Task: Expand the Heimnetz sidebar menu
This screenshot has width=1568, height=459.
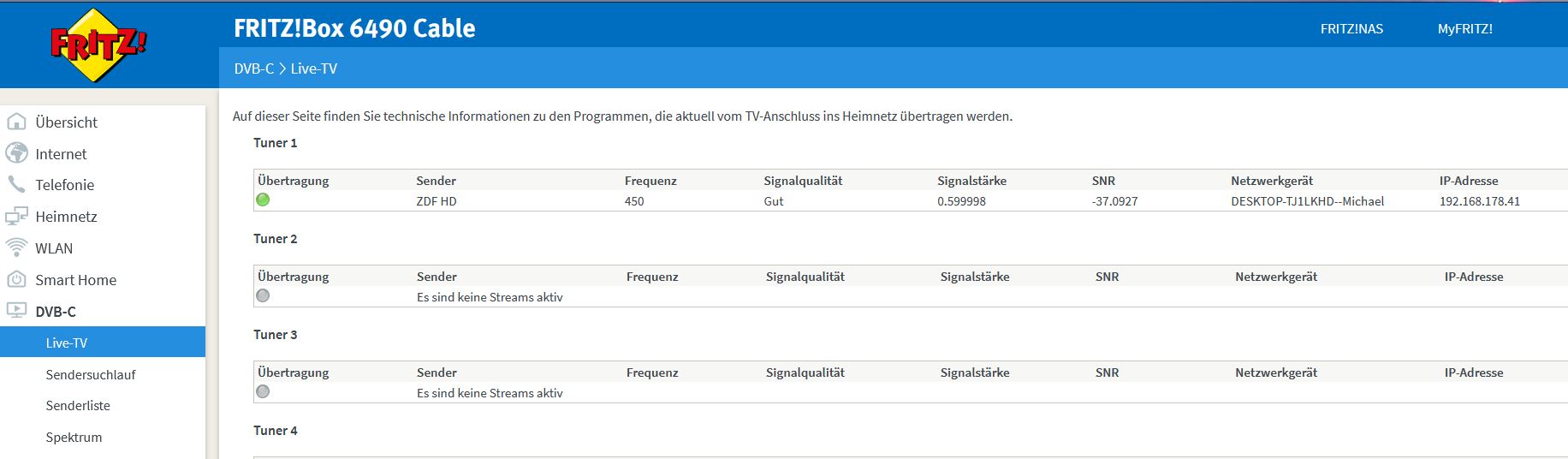Action: (66, 217)
